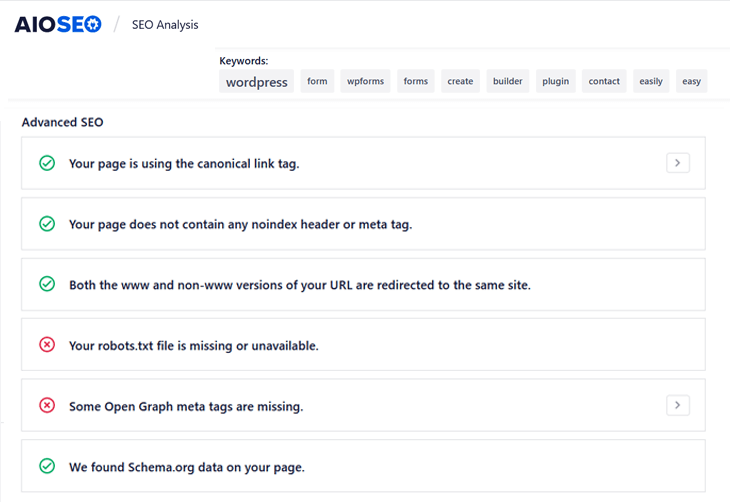Click the AIOSEO logo
The width and height of the screenshot is (730, 502).
[58, 24]
